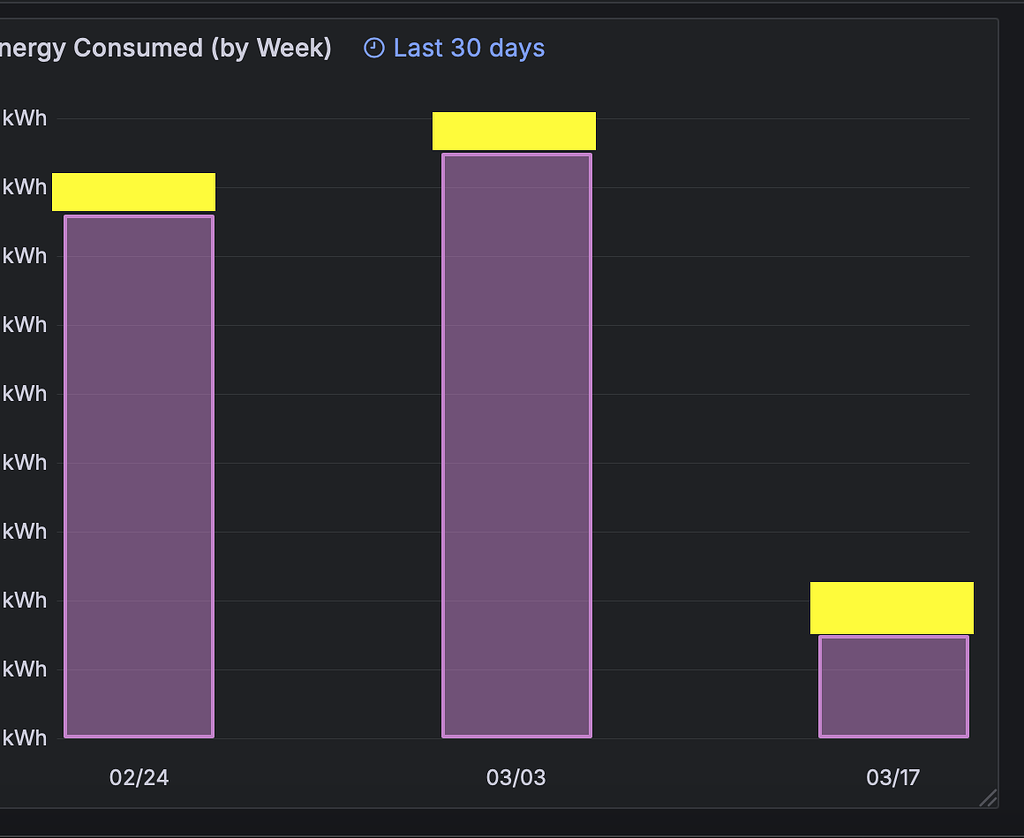Click the yellow segment atop the 03/17 bar

[x=891, y=606]
